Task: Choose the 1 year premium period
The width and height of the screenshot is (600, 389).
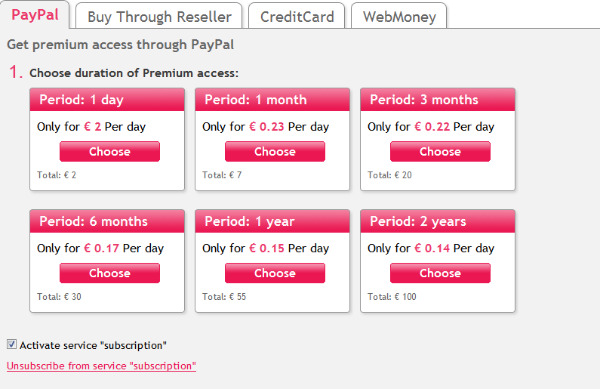Action: pos(275,273)
